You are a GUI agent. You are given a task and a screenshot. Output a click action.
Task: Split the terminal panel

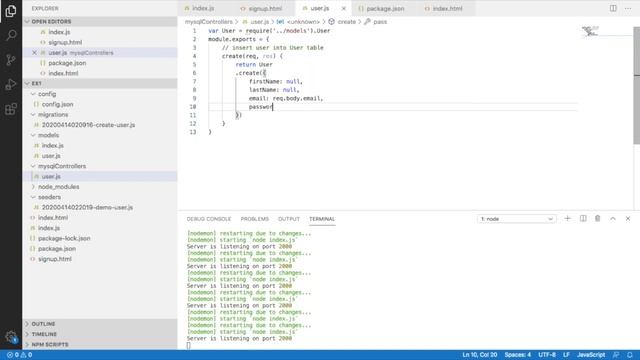(583, 218)
